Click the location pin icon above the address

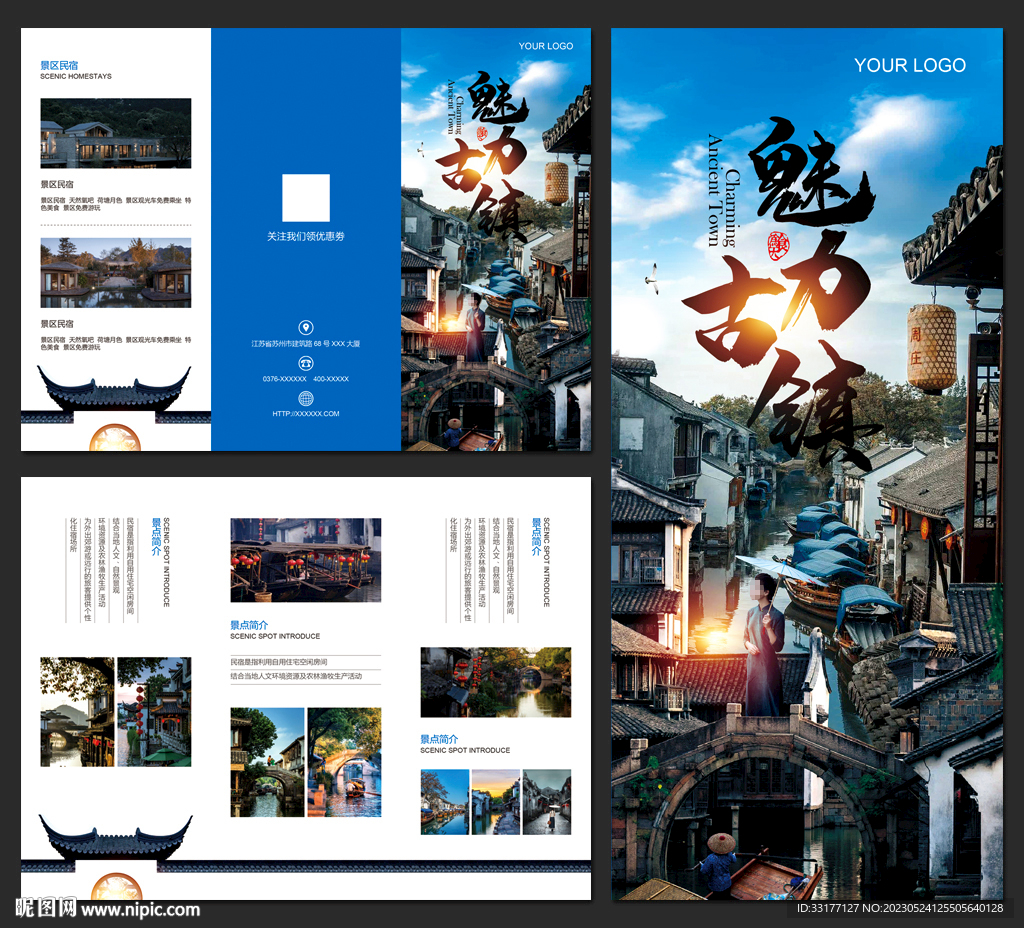pyautogui.click(x=306, y=327)
